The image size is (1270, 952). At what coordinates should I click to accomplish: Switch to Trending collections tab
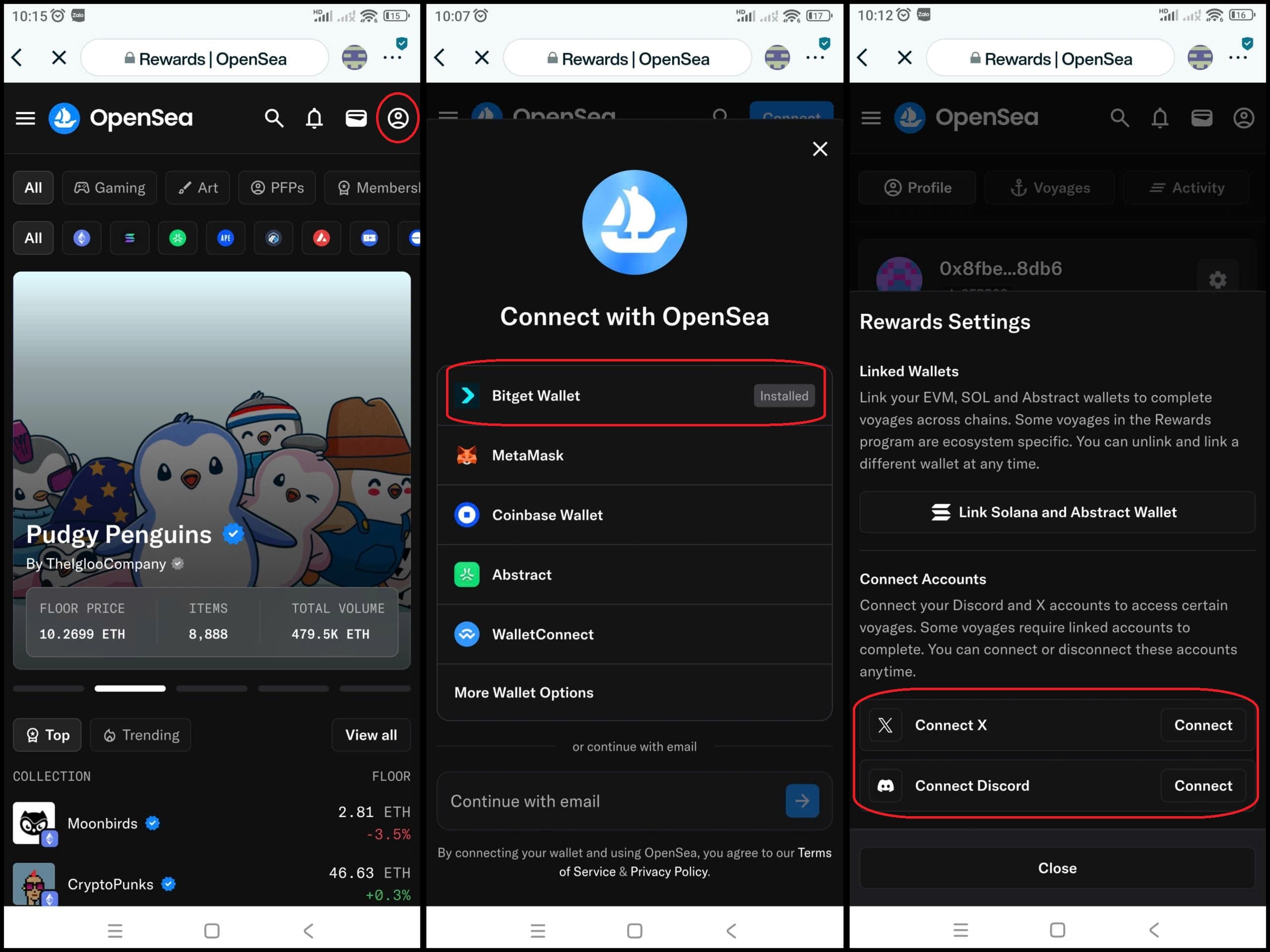(141, 735)
